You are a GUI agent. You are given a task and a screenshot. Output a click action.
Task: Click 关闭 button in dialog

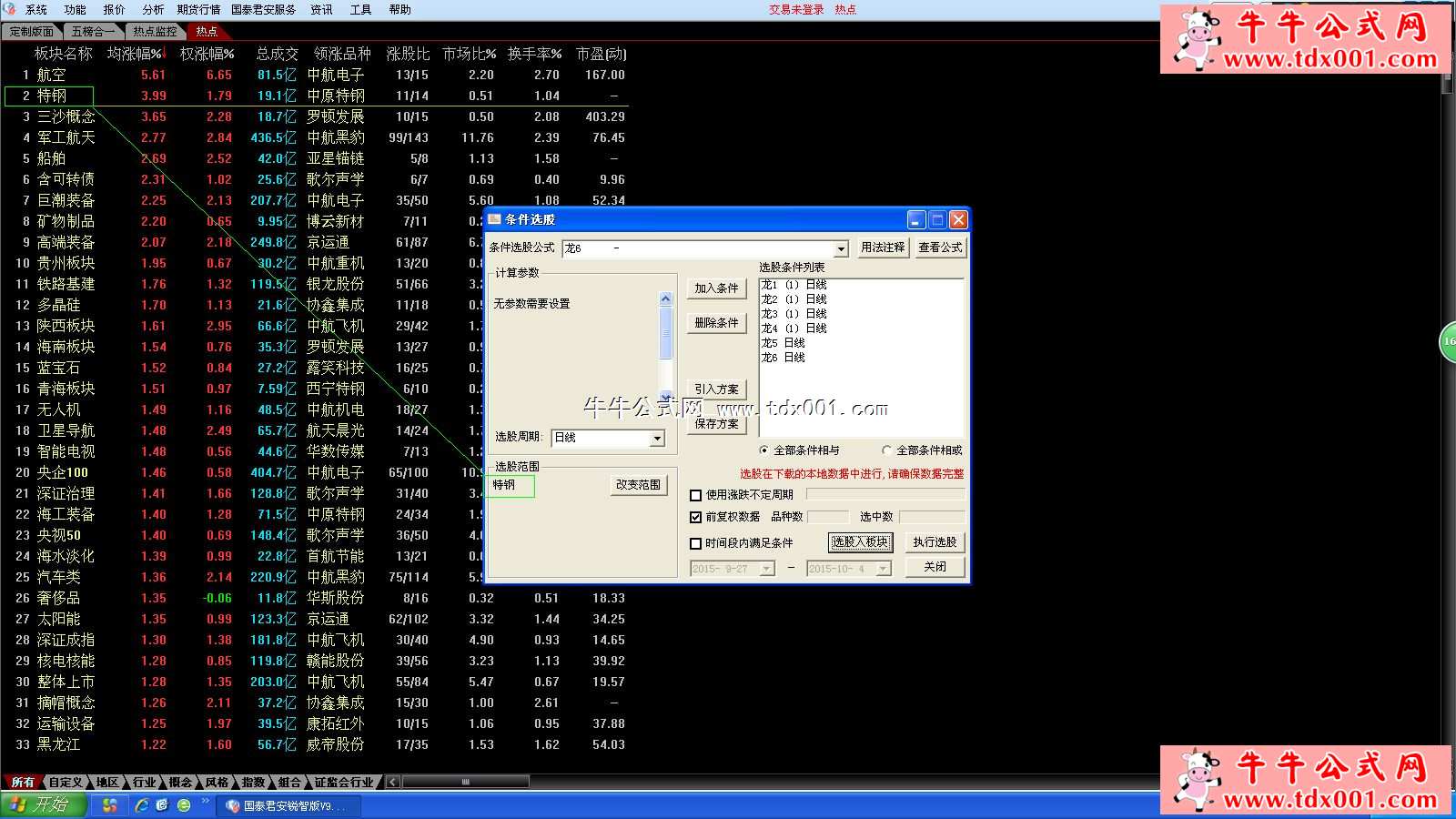(x=935, y=567)
